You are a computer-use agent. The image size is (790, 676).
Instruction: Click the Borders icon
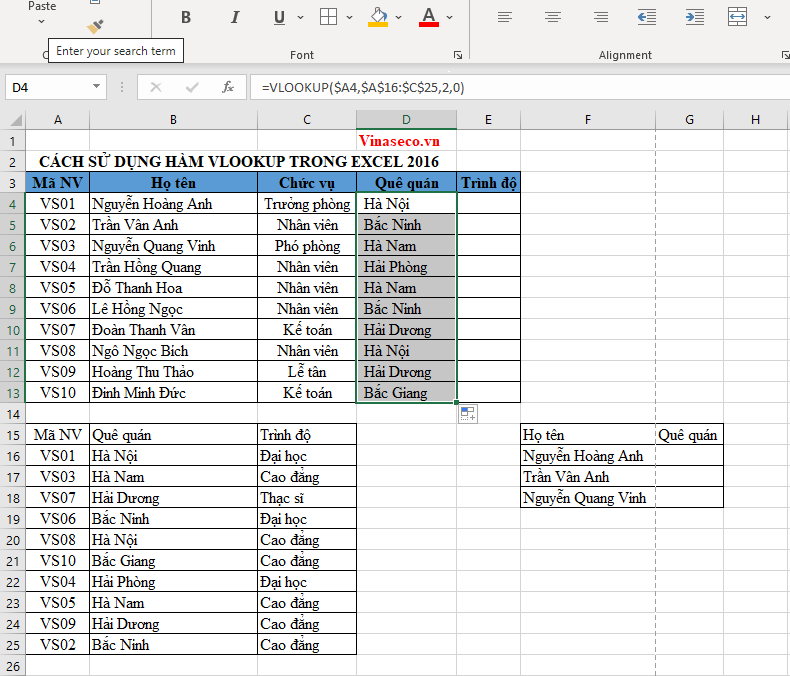tap(328, 17)
